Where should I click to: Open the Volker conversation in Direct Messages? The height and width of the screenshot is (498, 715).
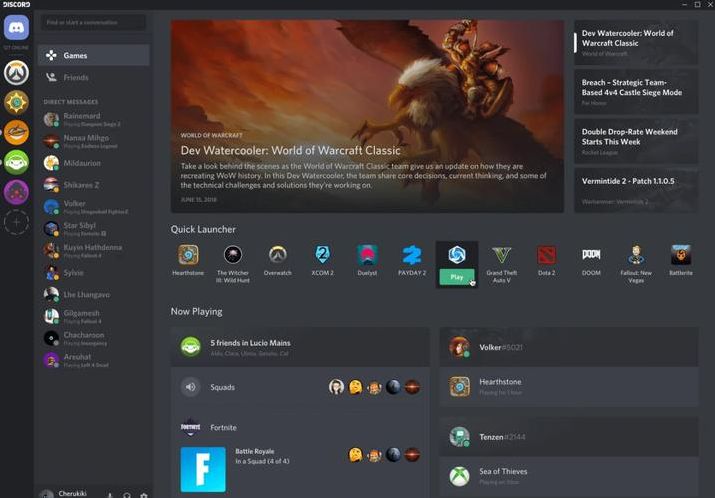click(93, 207)
